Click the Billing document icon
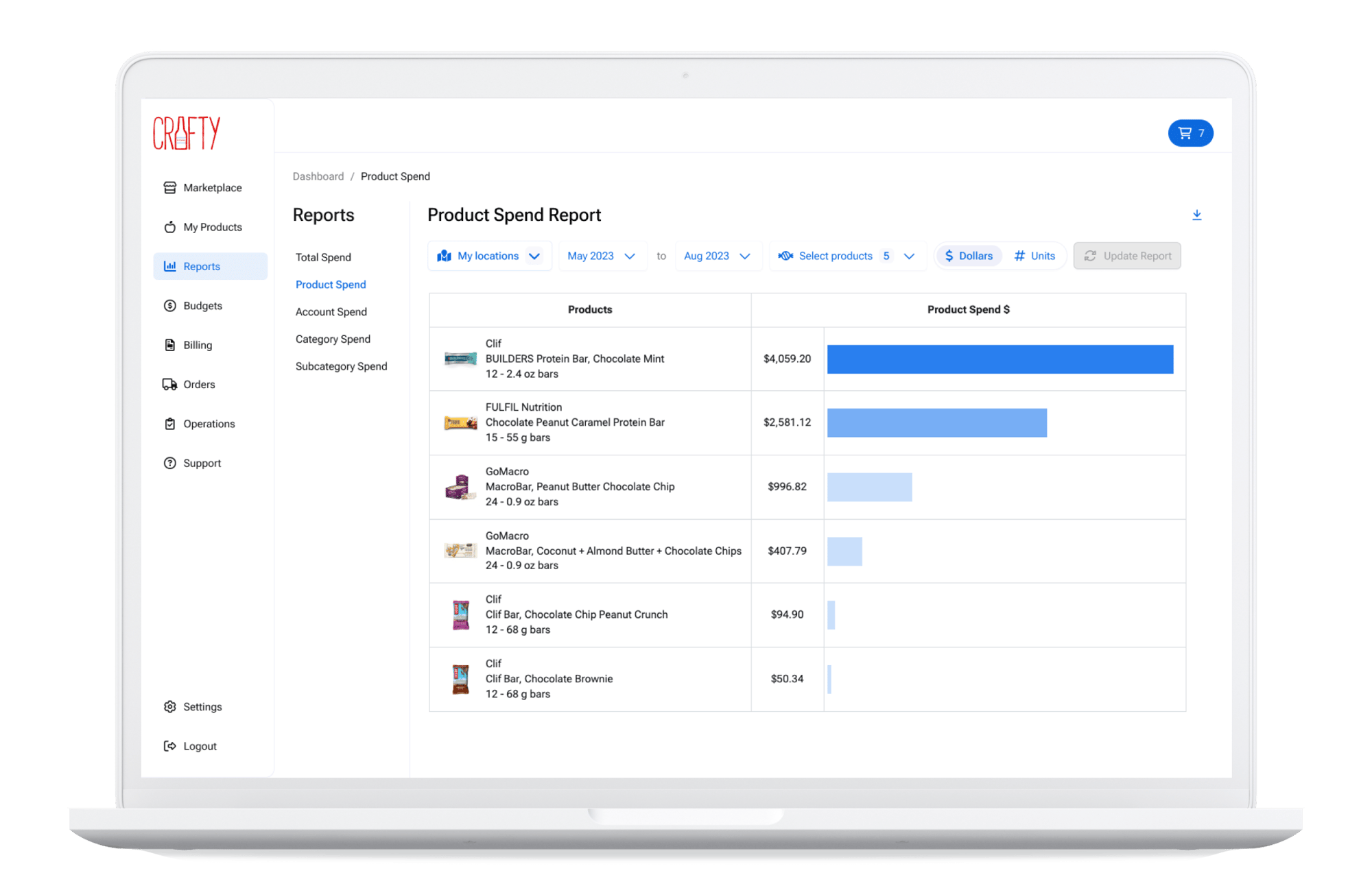 (x=169, y=345)
